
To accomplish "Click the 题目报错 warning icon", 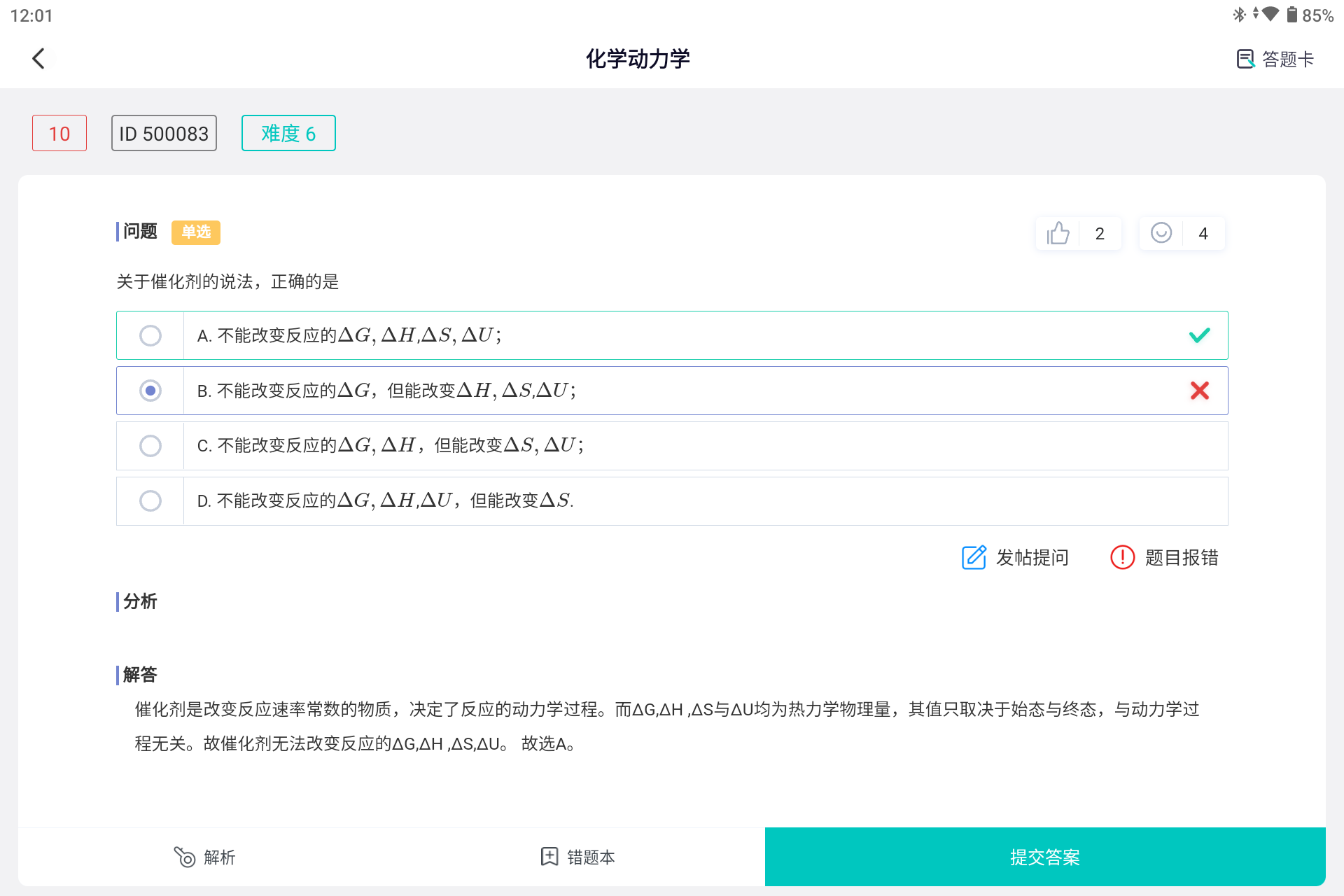I will 1122,557.
